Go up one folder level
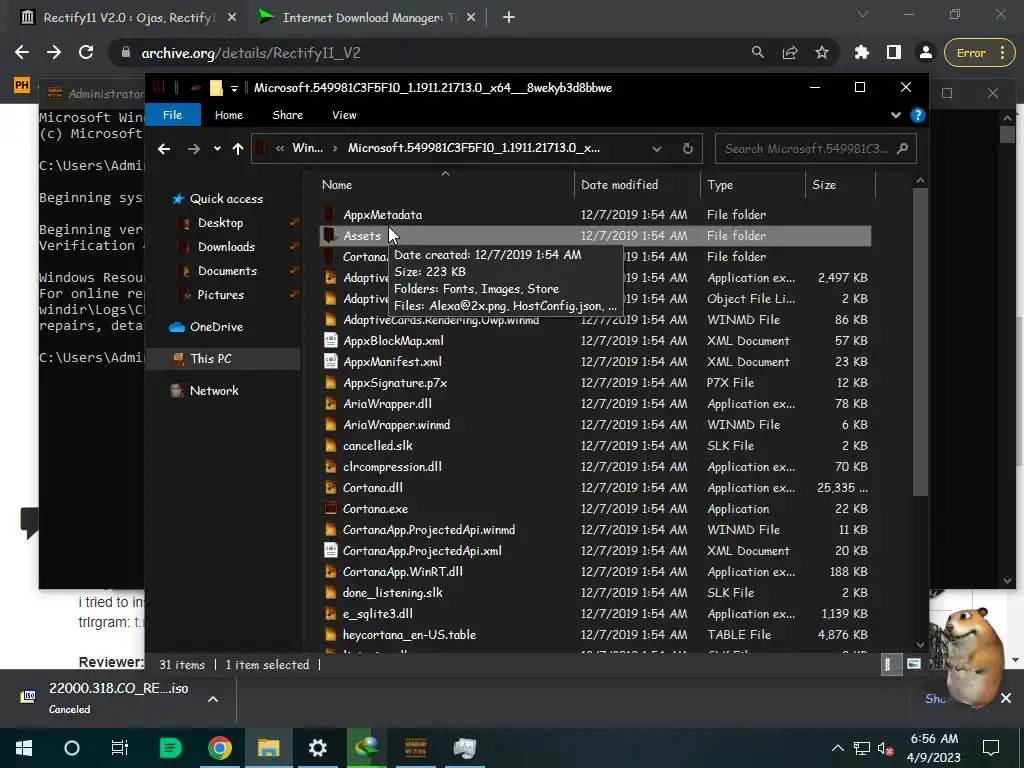1024x768 pixels. tap(238, 149)
